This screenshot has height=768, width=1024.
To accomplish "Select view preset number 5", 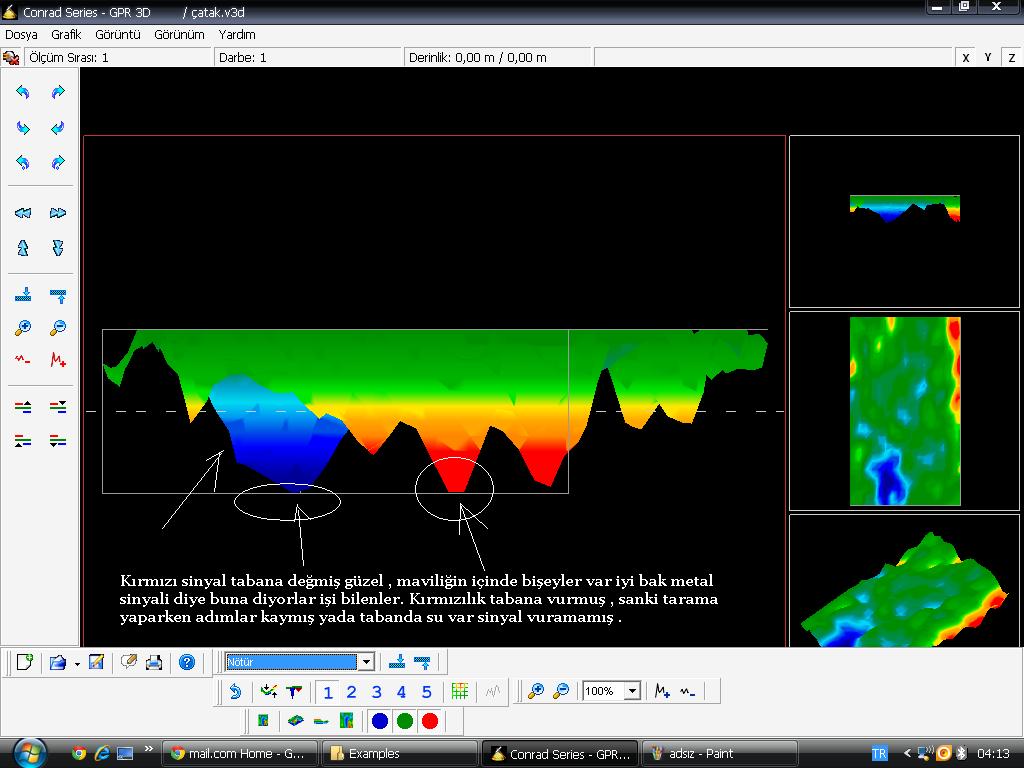I will tap(426, 692).
